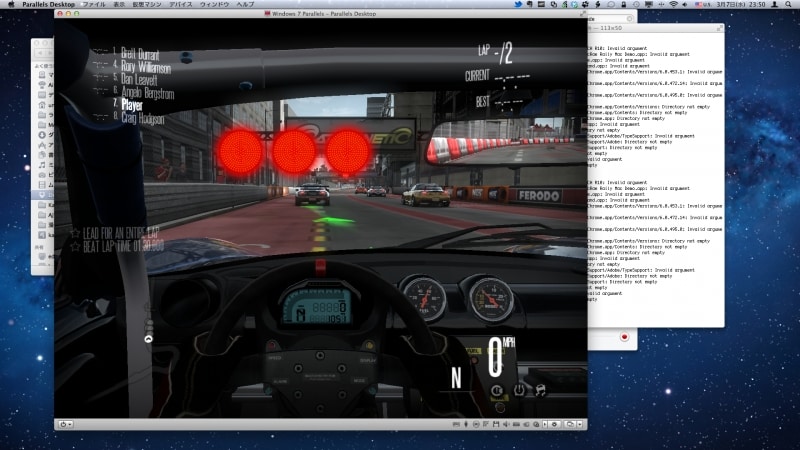Click the Apple logo menu
Viewport: 800px width, 450px height.
tap(10, 5)
